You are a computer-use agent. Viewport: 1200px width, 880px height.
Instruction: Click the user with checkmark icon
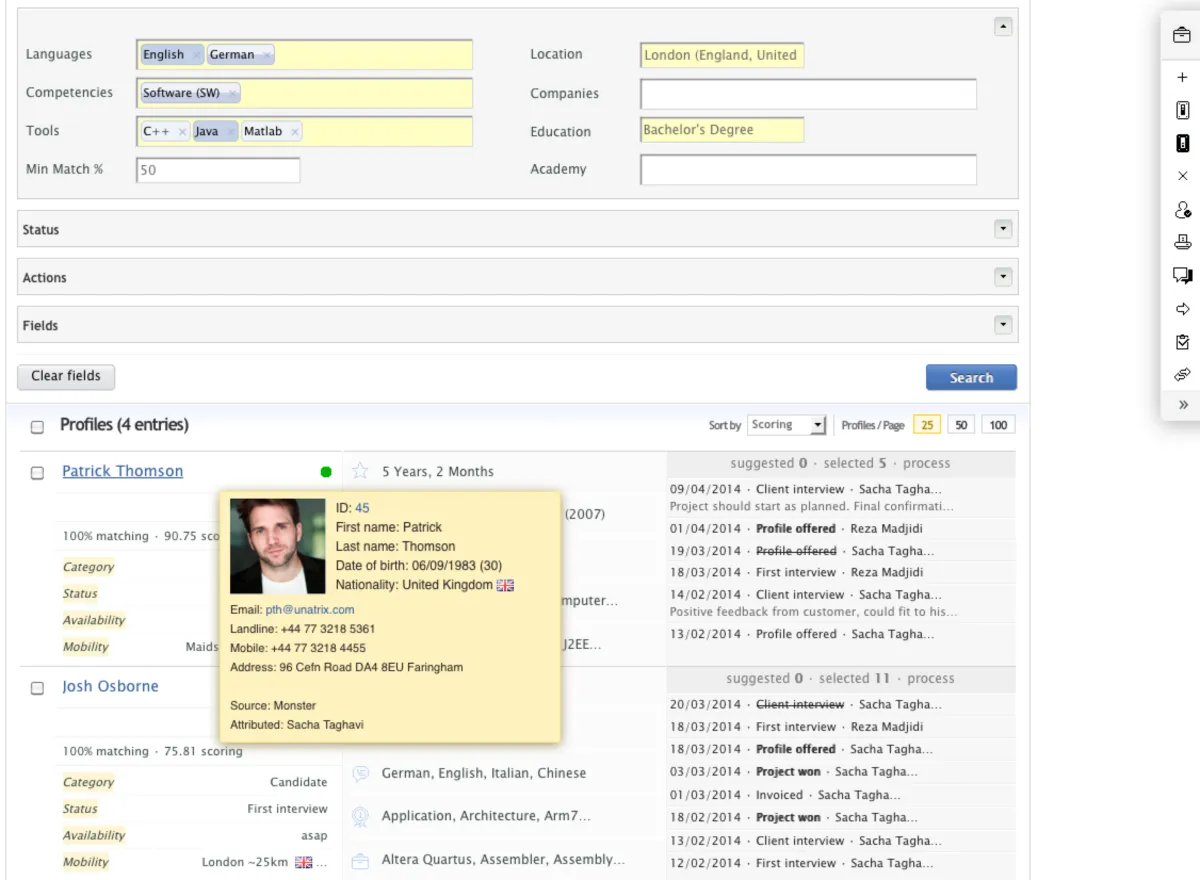1182,210
